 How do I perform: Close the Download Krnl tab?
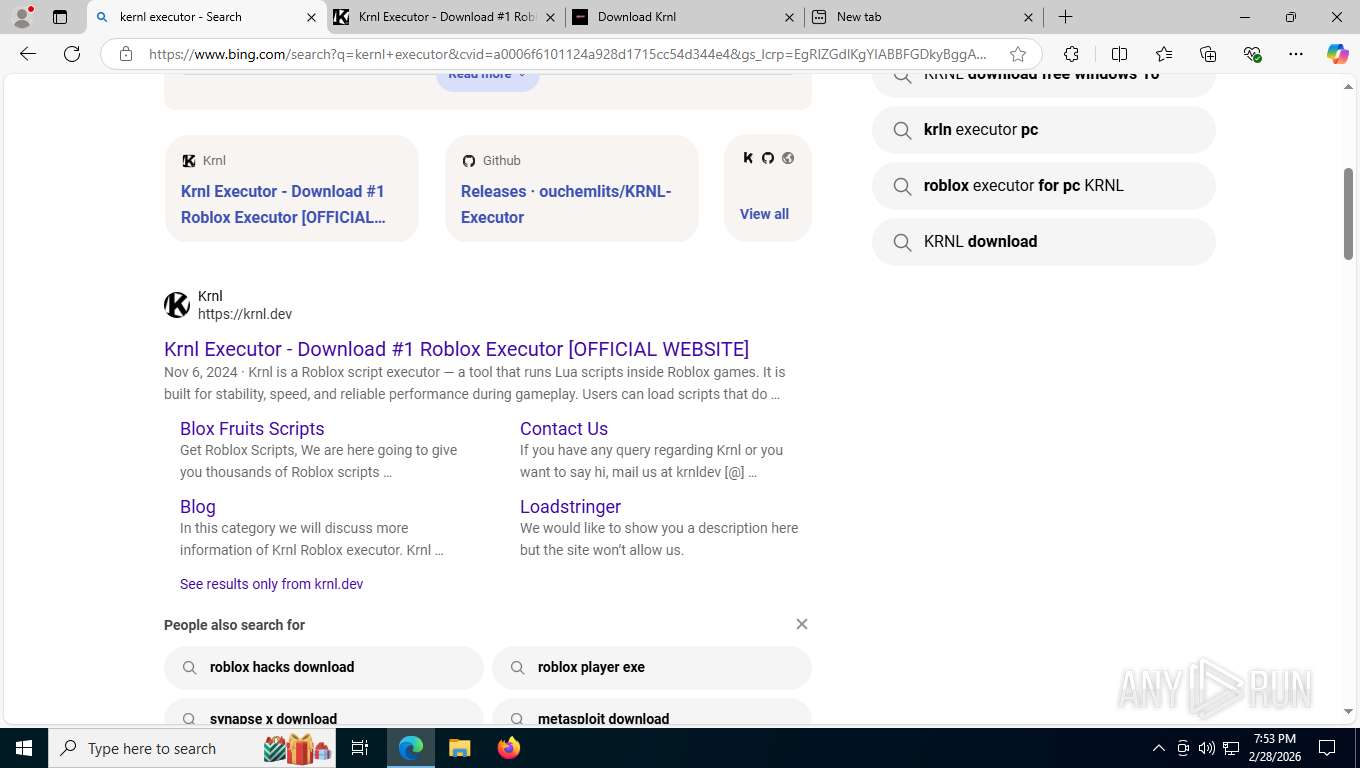pos(789,17)
